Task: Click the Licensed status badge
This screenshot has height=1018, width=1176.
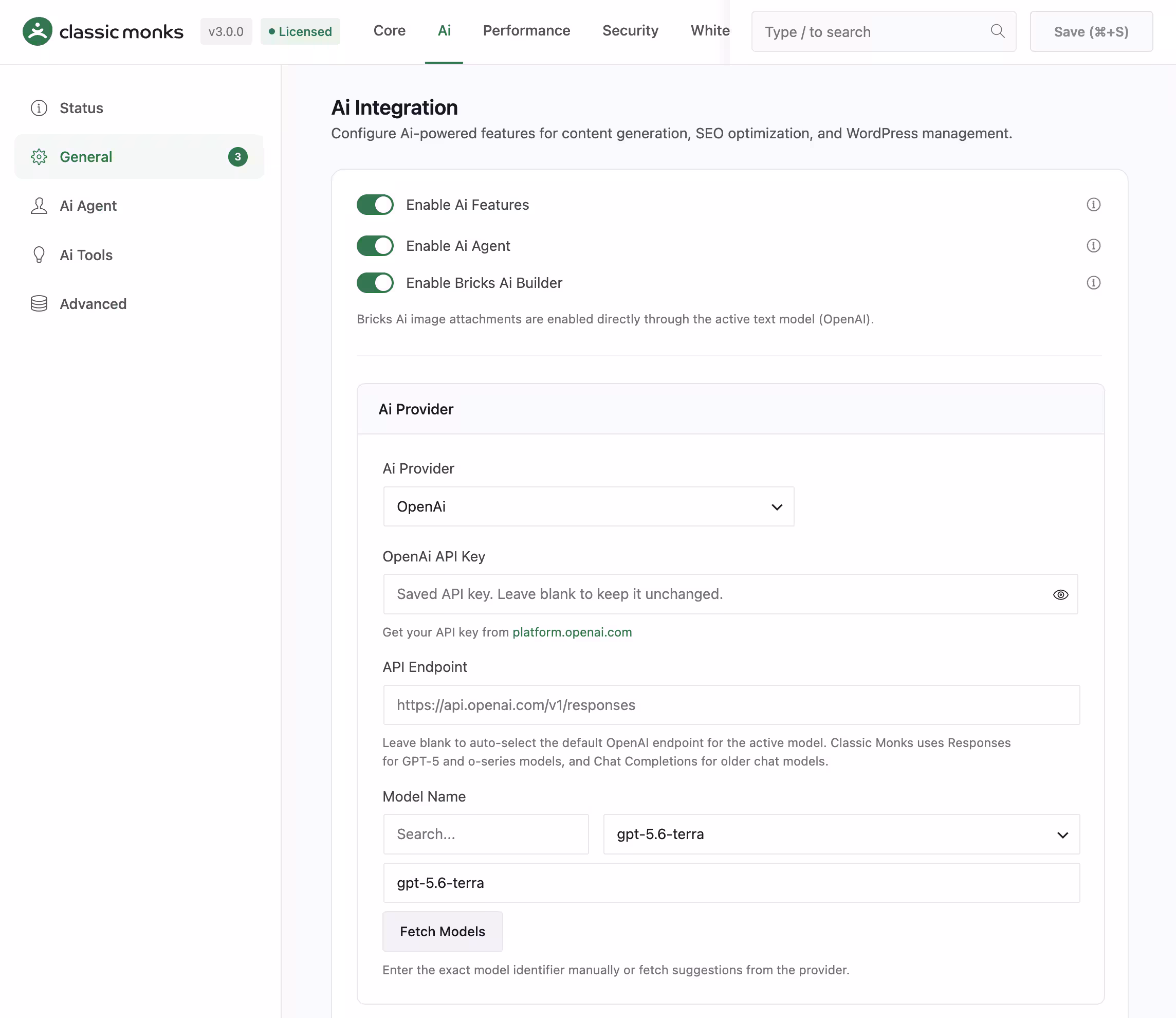Action: tap(300, 31)
